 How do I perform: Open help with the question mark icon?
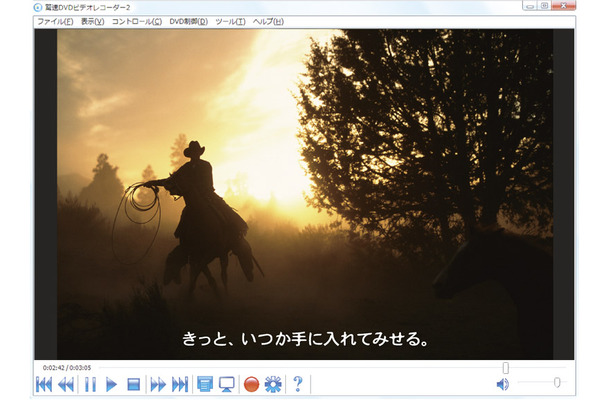coord(298,384)
